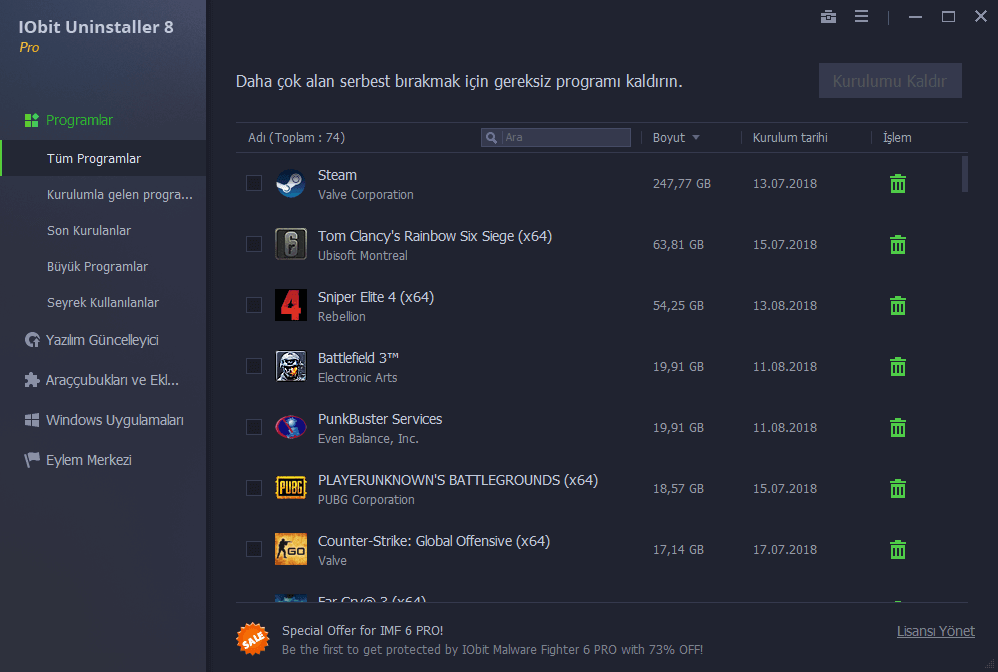Click the Counter-Strike GO program icon

coord(291,549)
